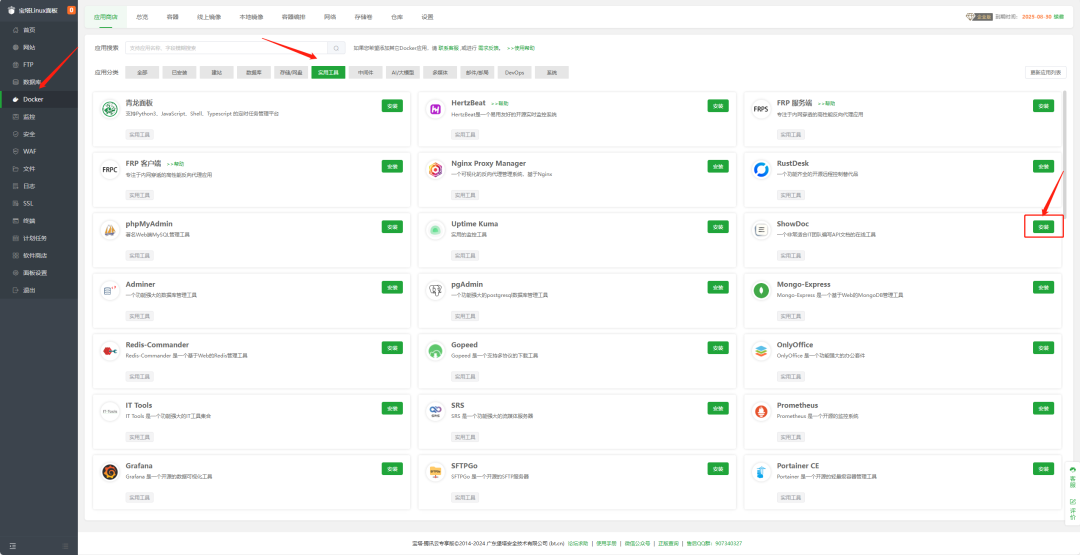1080x555 pixels.
Task: Switch to the 容器 containers tab
Action: (x=172, y=17)
